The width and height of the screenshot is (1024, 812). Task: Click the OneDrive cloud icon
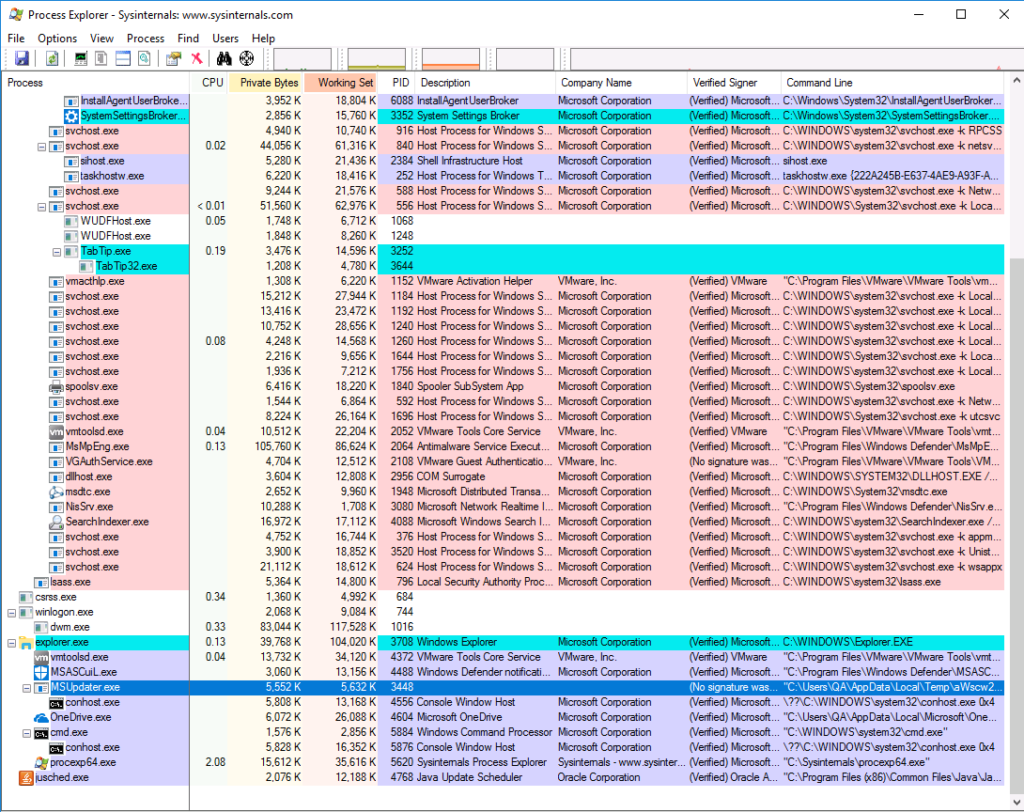41,717
